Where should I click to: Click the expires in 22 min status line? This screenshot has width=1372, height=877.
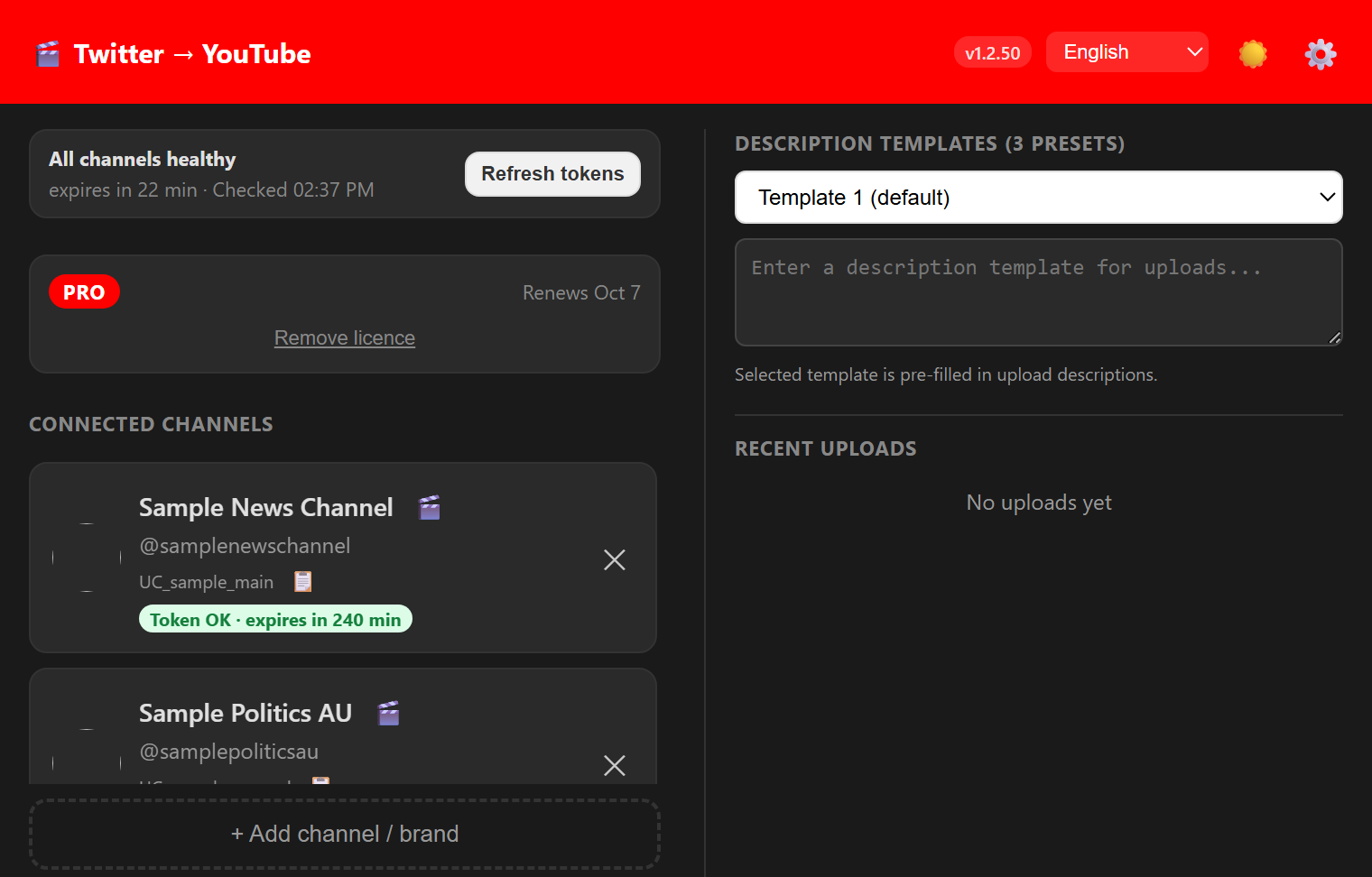point(211,190)
